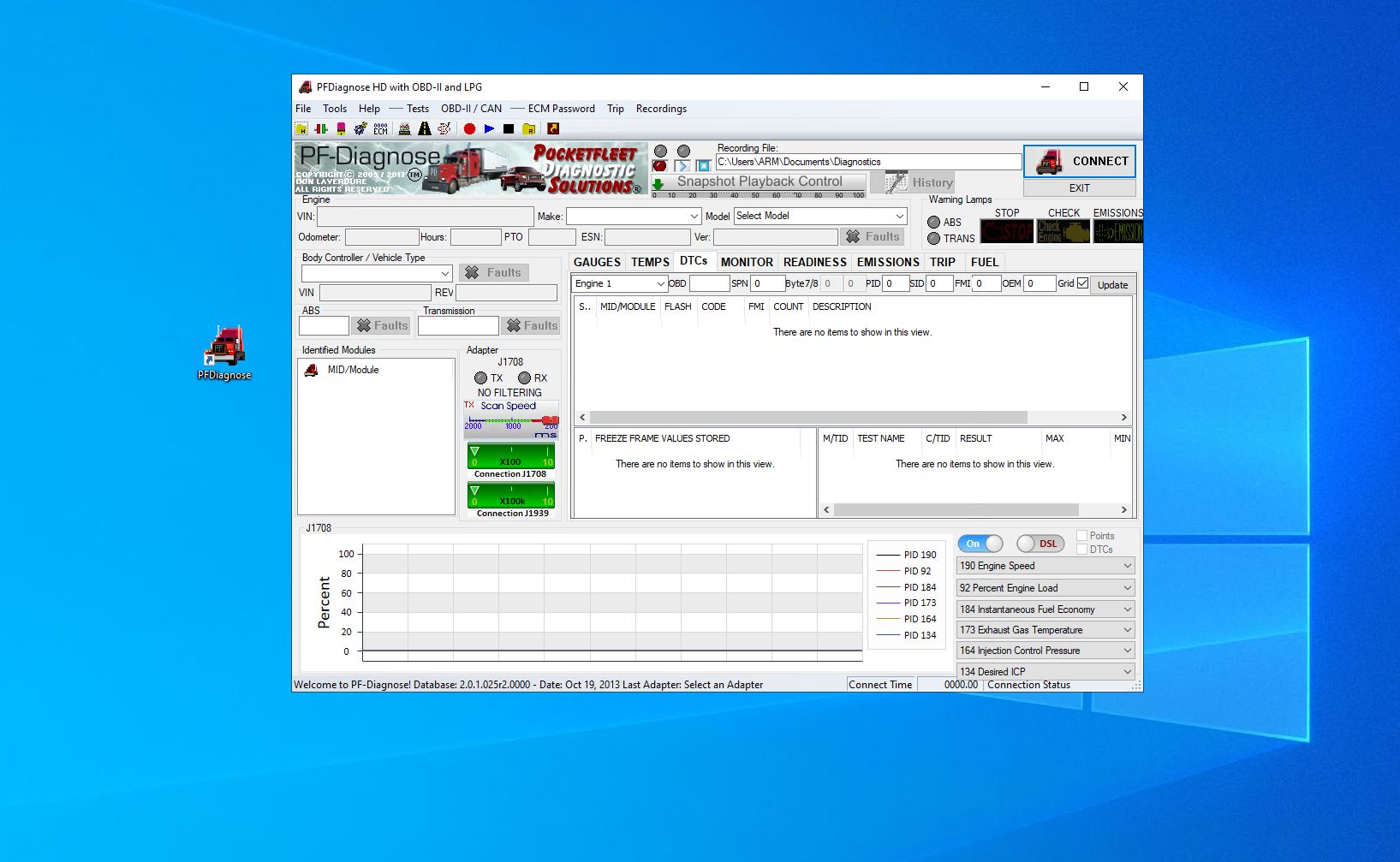Open 184 Instantaneous Fuel Economy dropdown
1400x862 pixels.
[x=1046, y=609]
